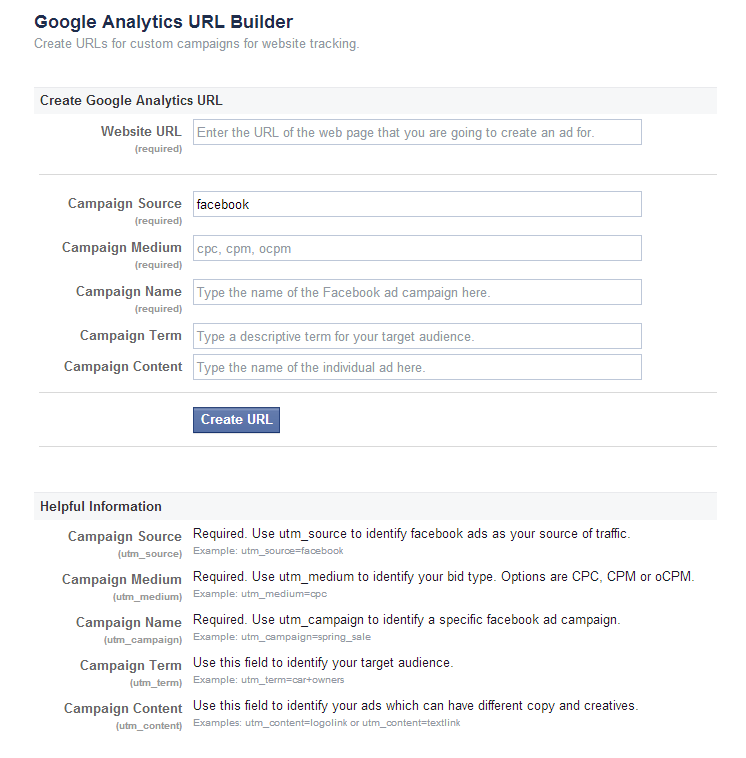This screenshot has width=746, height=758.
Task: Click the "Create Google Analytics URL" section header
Action: click(131, 100)
